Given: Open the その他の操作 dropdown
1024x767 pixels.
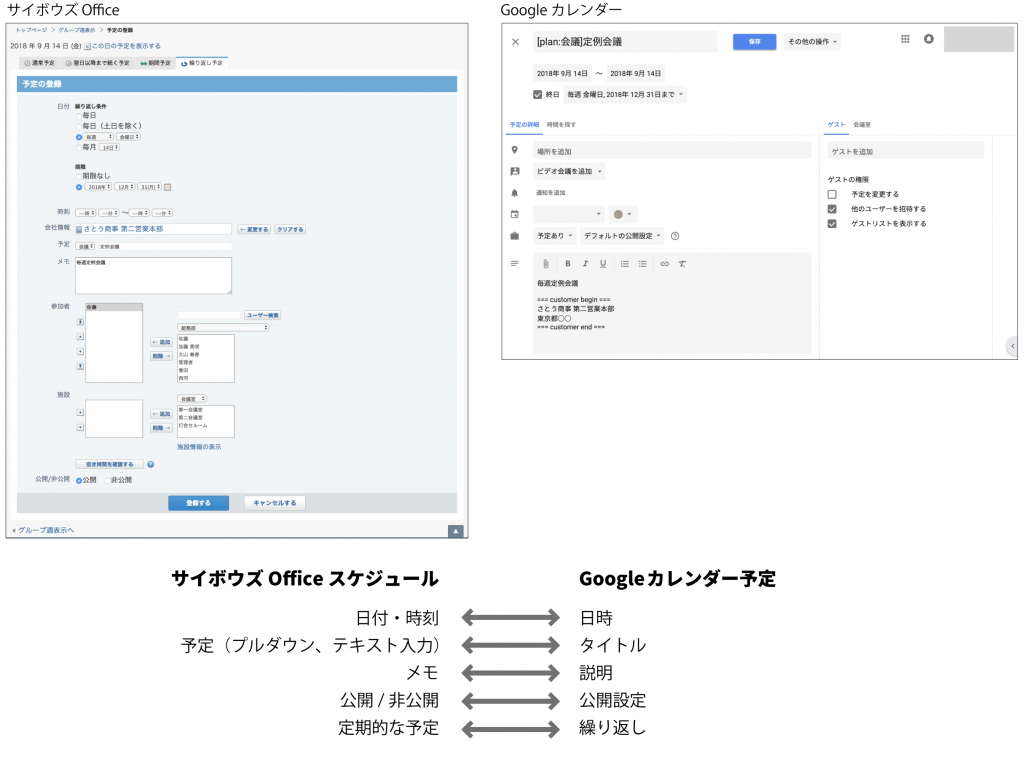Looking at the screenshot, I should pyautogui.click(x=812, y=42).
